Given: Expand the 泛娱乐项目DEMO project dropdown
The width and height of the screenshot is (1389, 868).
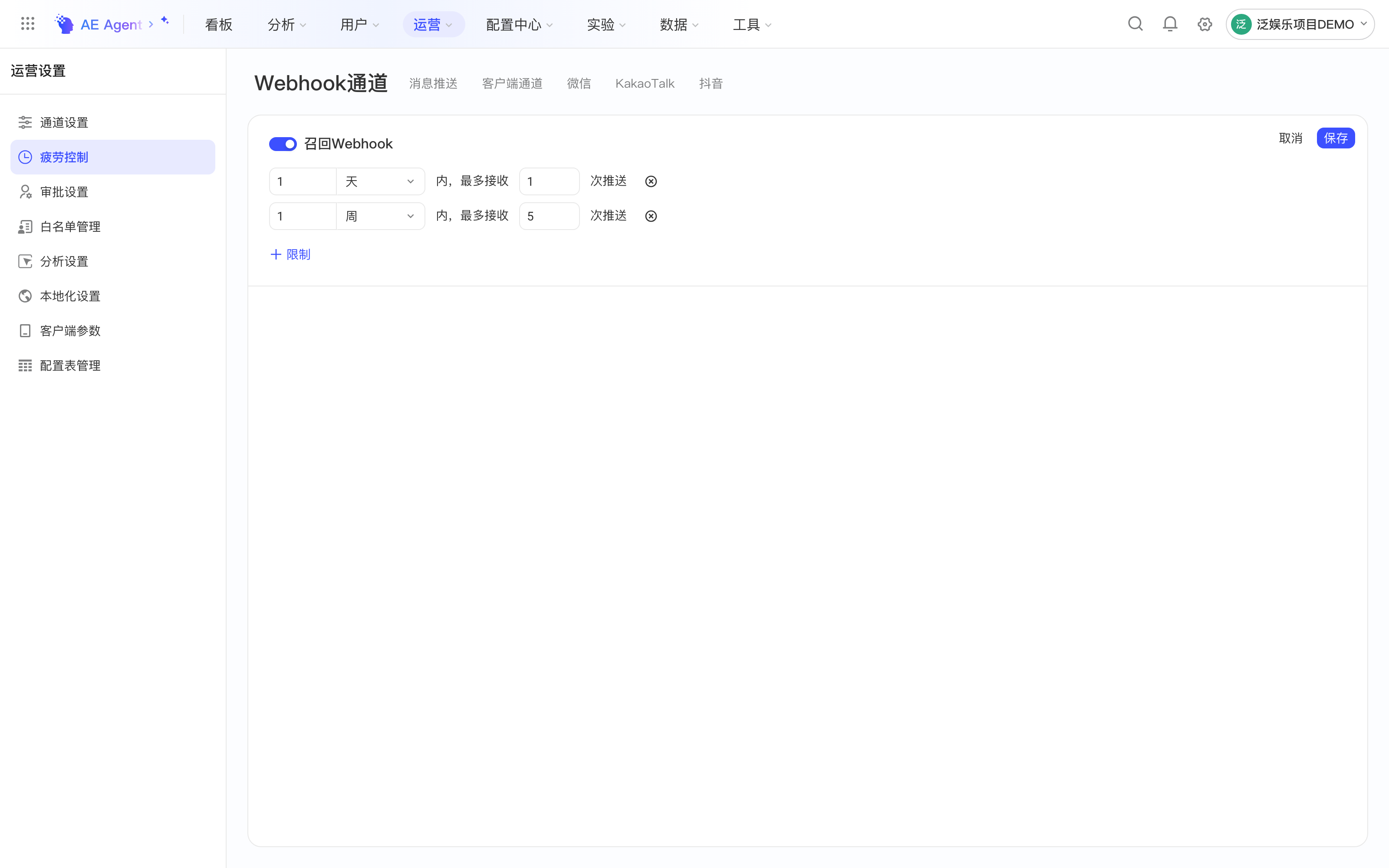Looking at the screenshot, I should pyautogui.click(x=1300, y=24).
